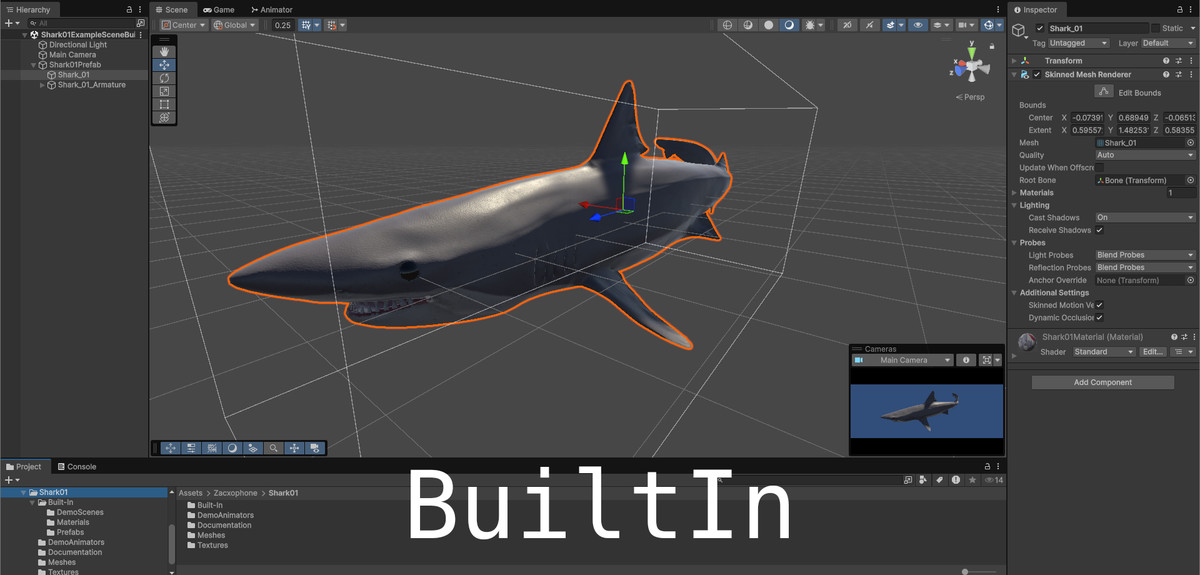Open Skinned Mesh Renderer help icon

point(1165,75)
